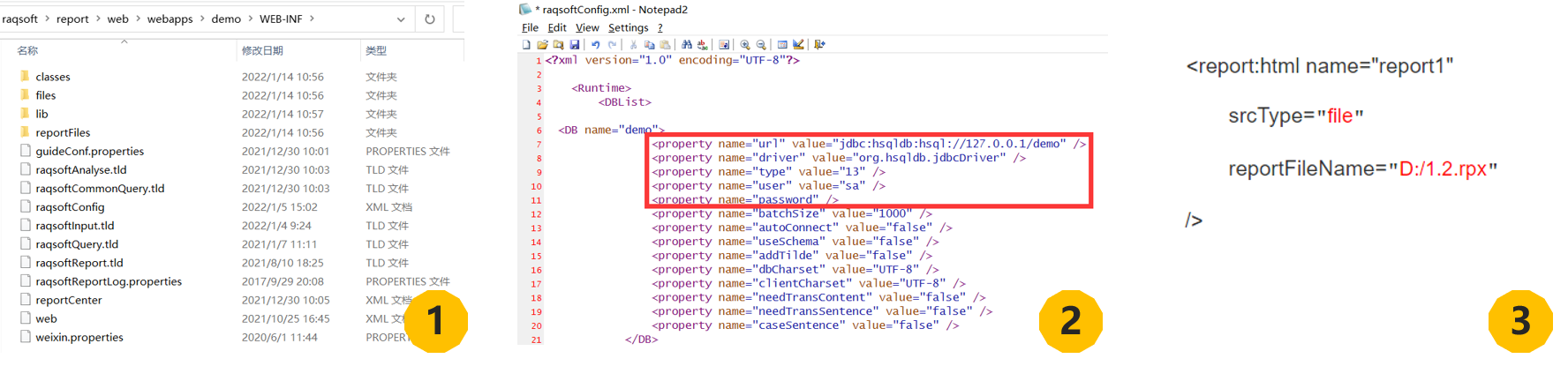Click the Notepad2 title bar app icon
The width and height of the screenshot is (1568, 366).
click(x=525, y=9)
